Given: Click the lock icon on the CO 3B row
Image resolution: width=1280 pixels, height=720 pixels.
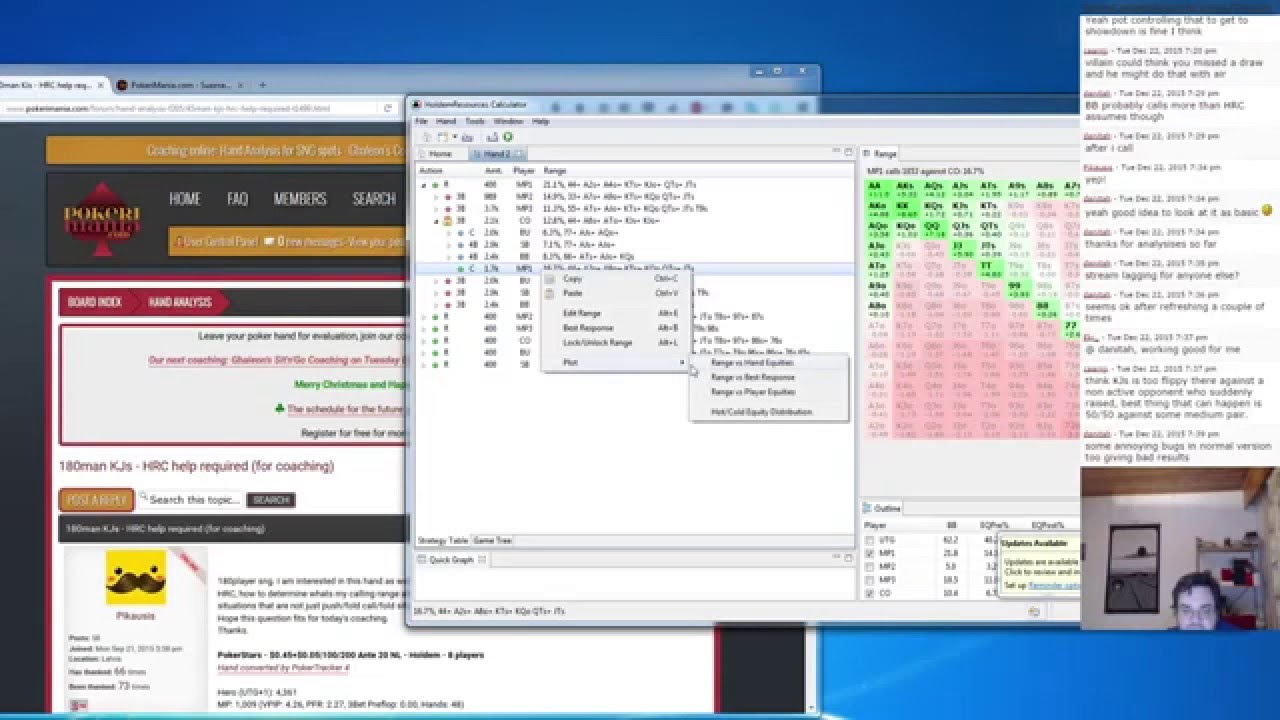Looking at the screenshot, I should 447,221.
